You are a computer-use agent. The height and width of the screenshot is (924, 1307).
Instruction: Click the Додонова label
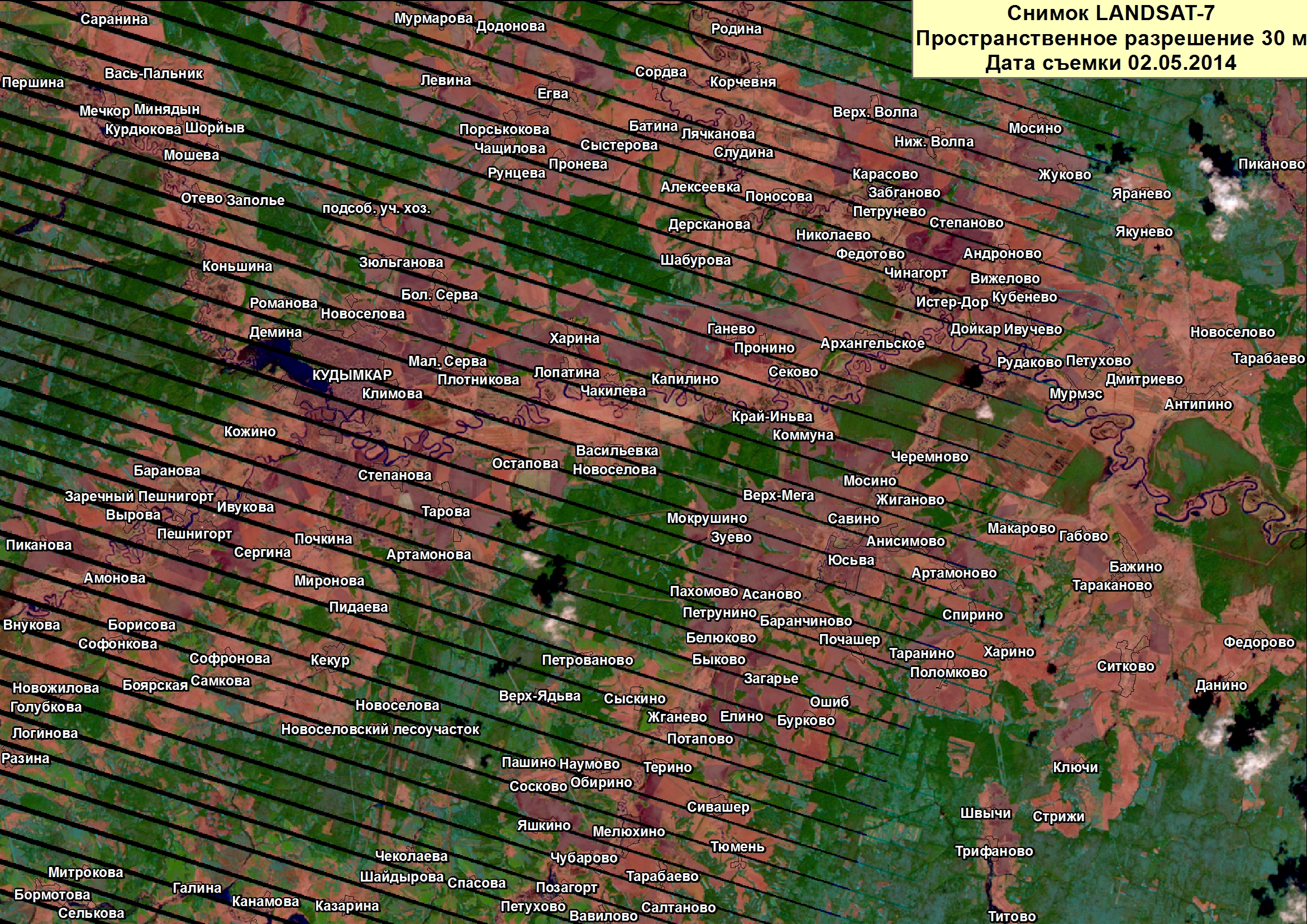point(511,26)
